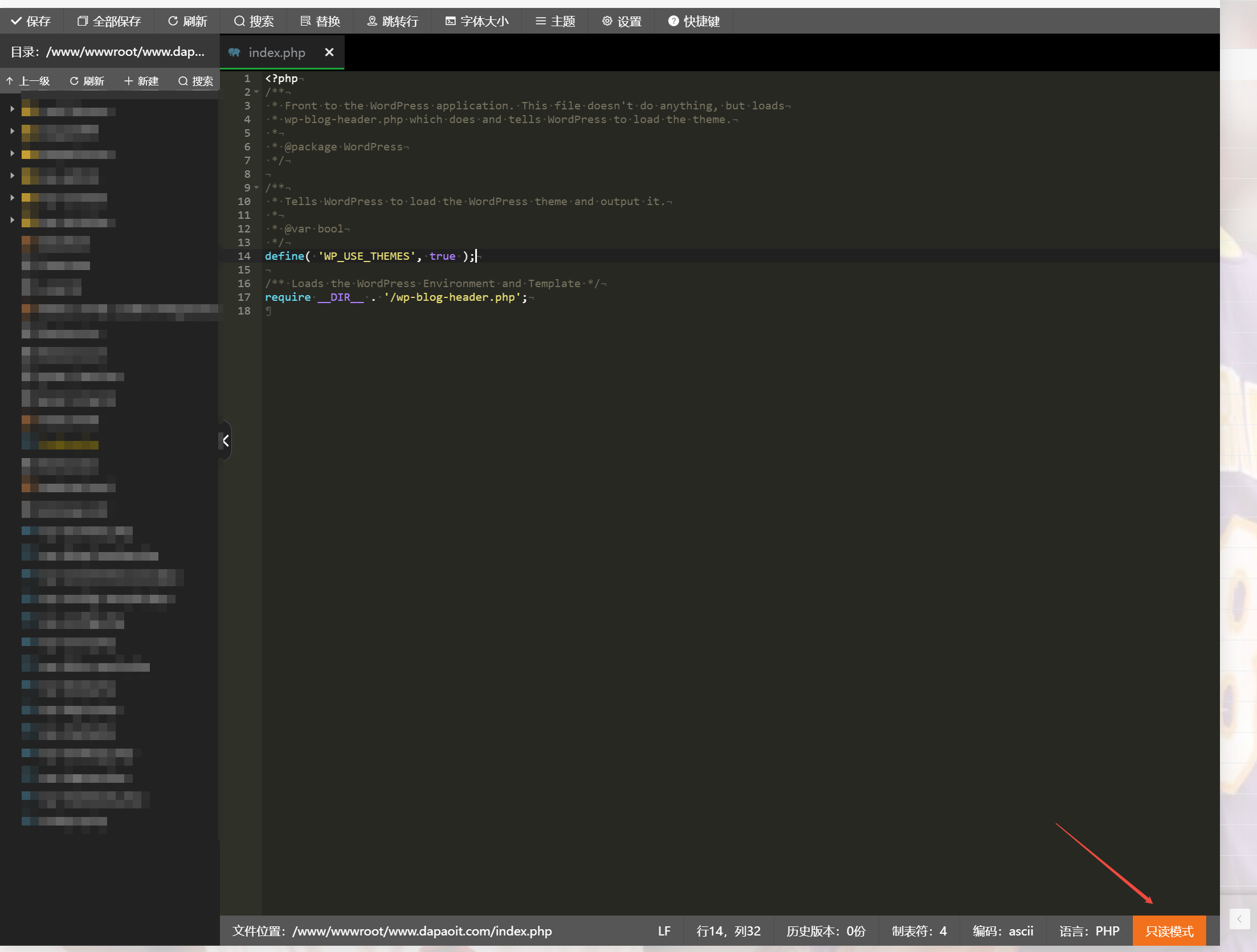
Task: Click Language: PHP in status bar
Action: click(x=1089, y=931)
